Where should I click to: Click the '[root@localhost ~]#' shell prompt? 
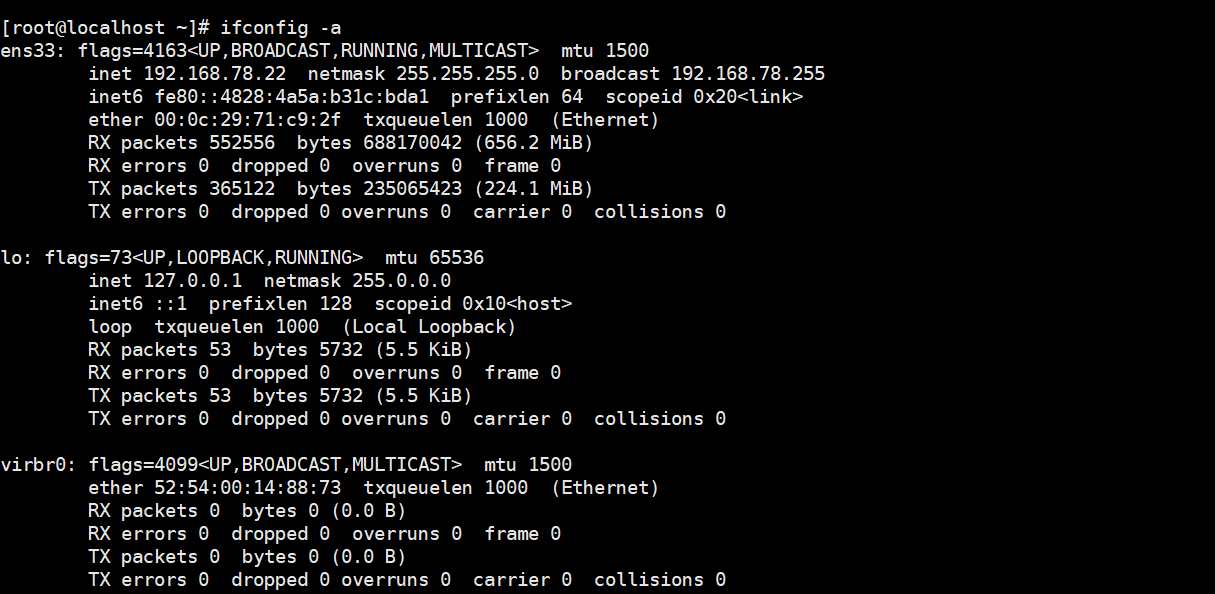pos(105,28)
